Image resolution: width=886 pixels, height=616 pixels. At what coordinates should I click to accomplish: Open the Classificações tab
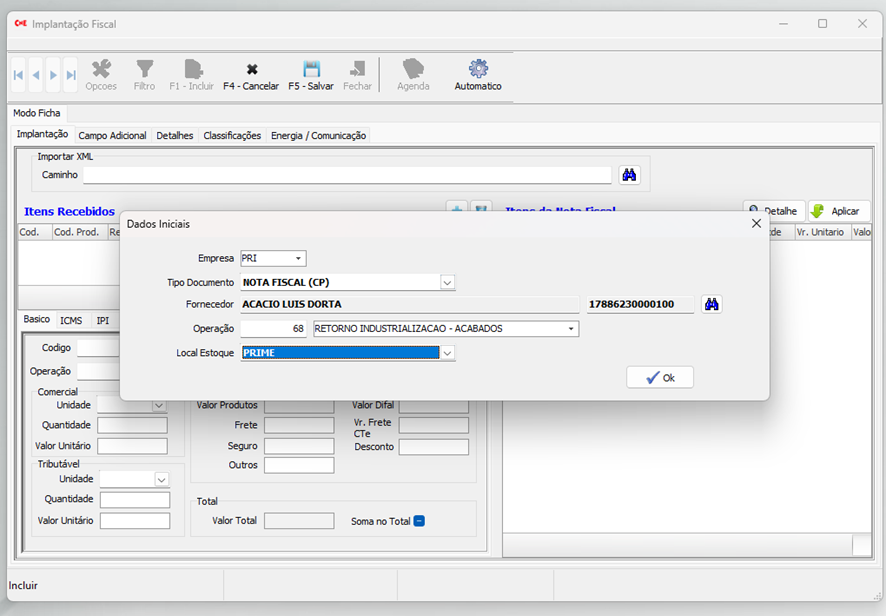232,135
